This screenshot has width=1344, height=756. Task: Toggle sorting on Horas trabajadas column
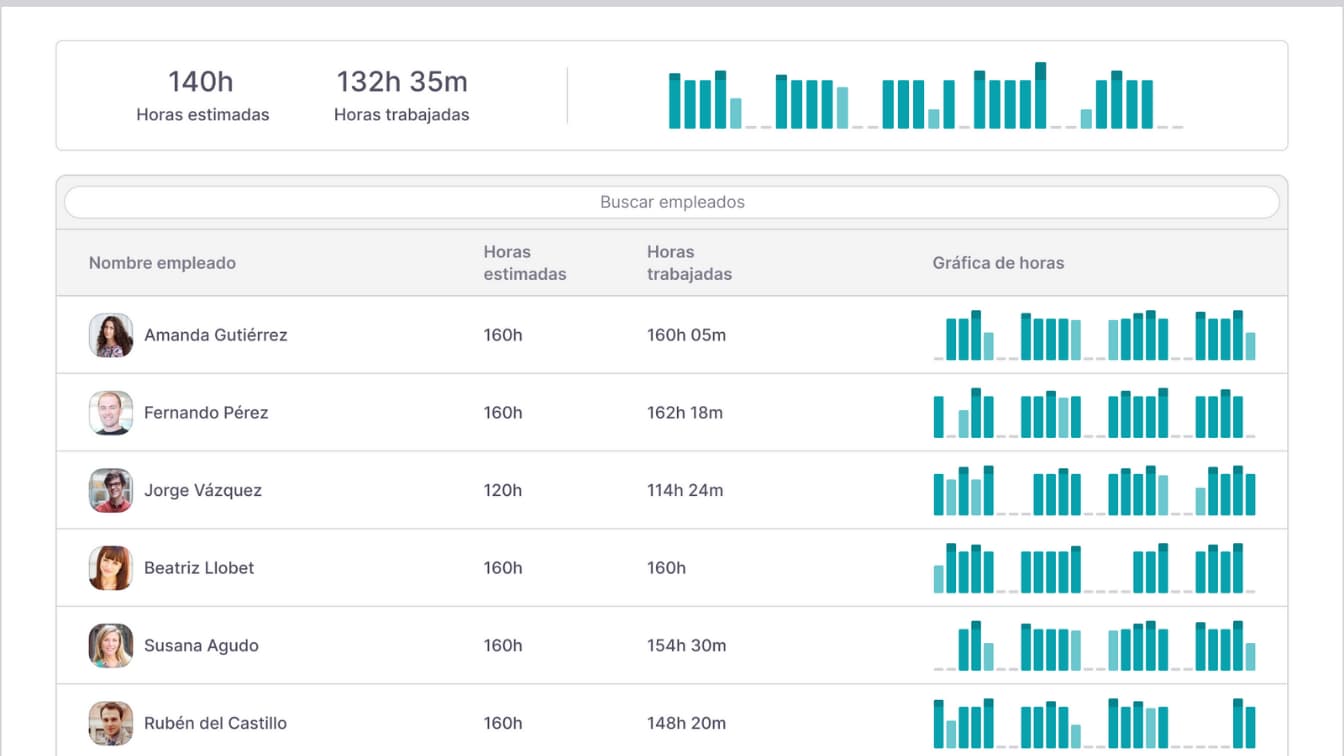pyautogui.click(x=690, y=262)
